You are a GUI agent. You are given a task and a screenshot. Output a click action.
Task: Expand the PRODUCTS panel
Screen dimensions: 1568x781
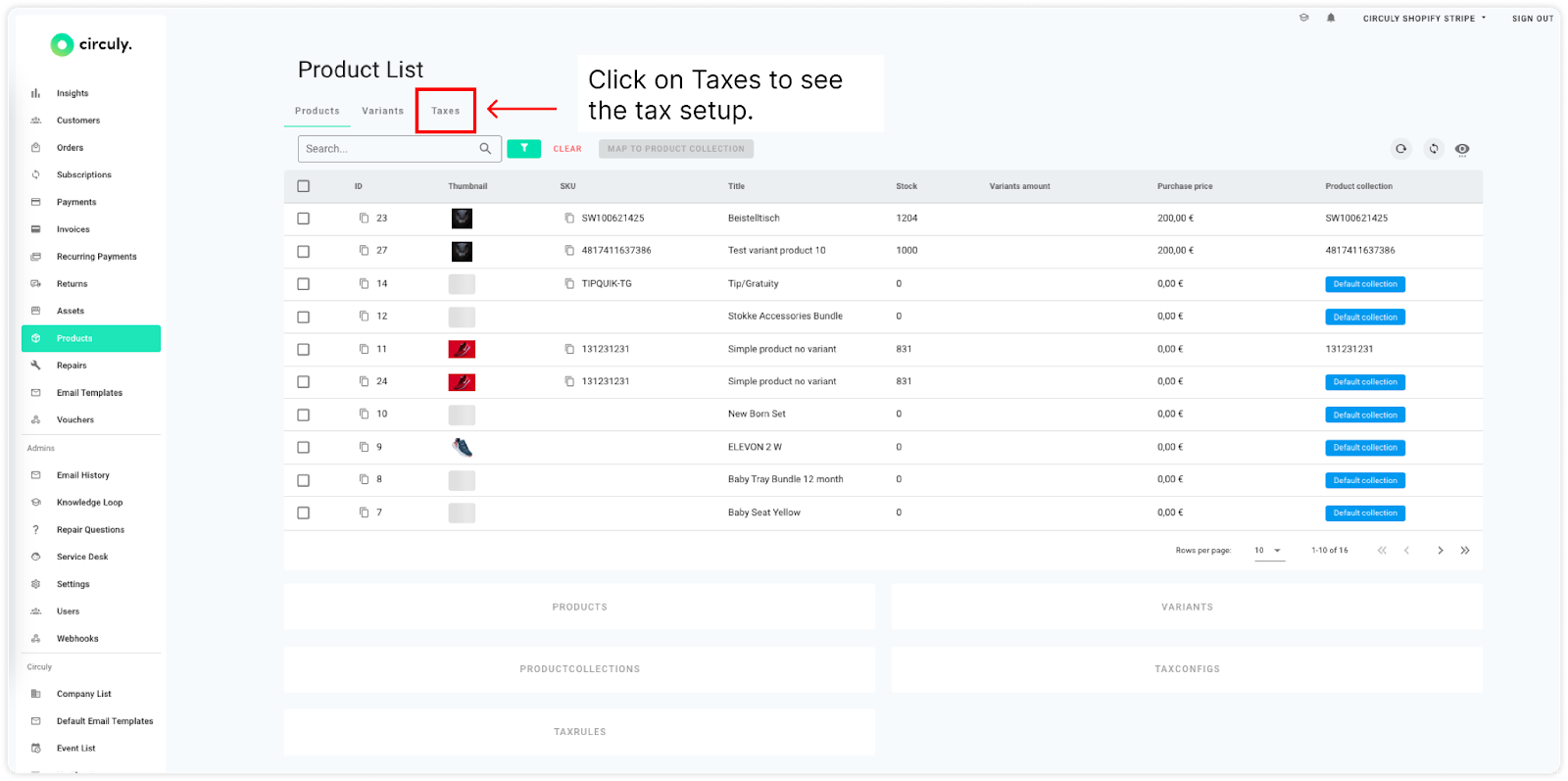click(579, 607)
